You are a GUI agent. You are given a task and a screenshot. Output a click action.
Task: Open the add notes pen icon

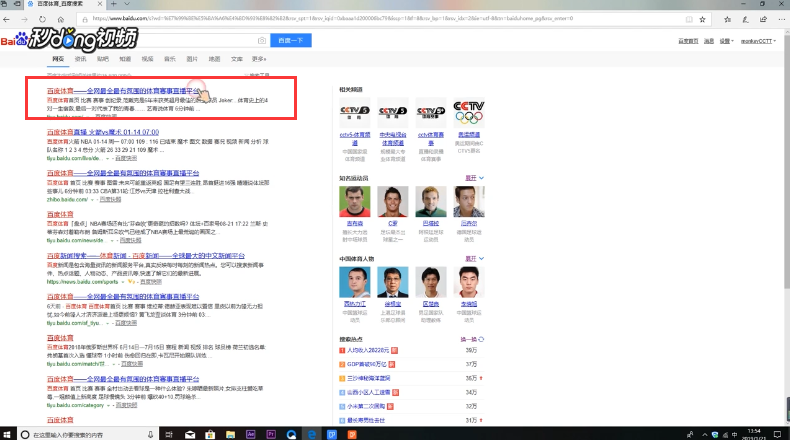click(745, 19)
